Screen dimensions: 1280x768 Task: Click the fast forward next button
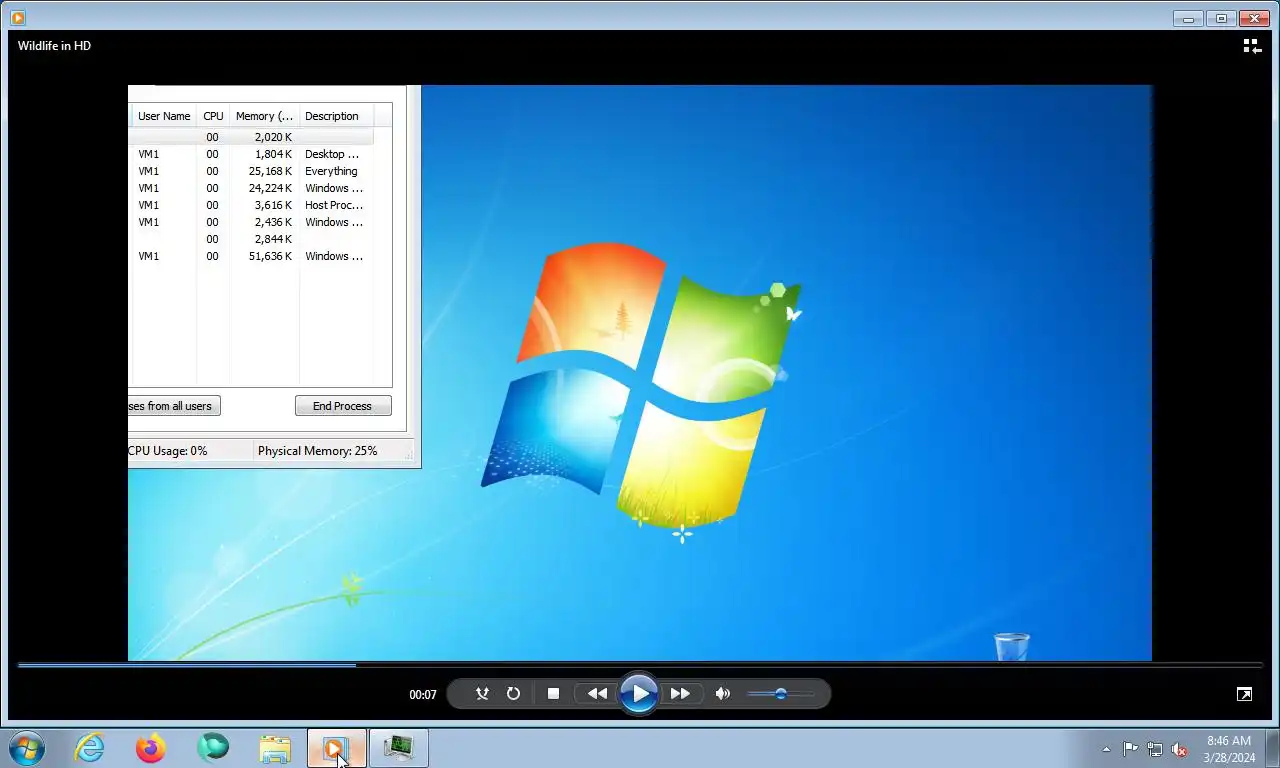tap(680, 694)
